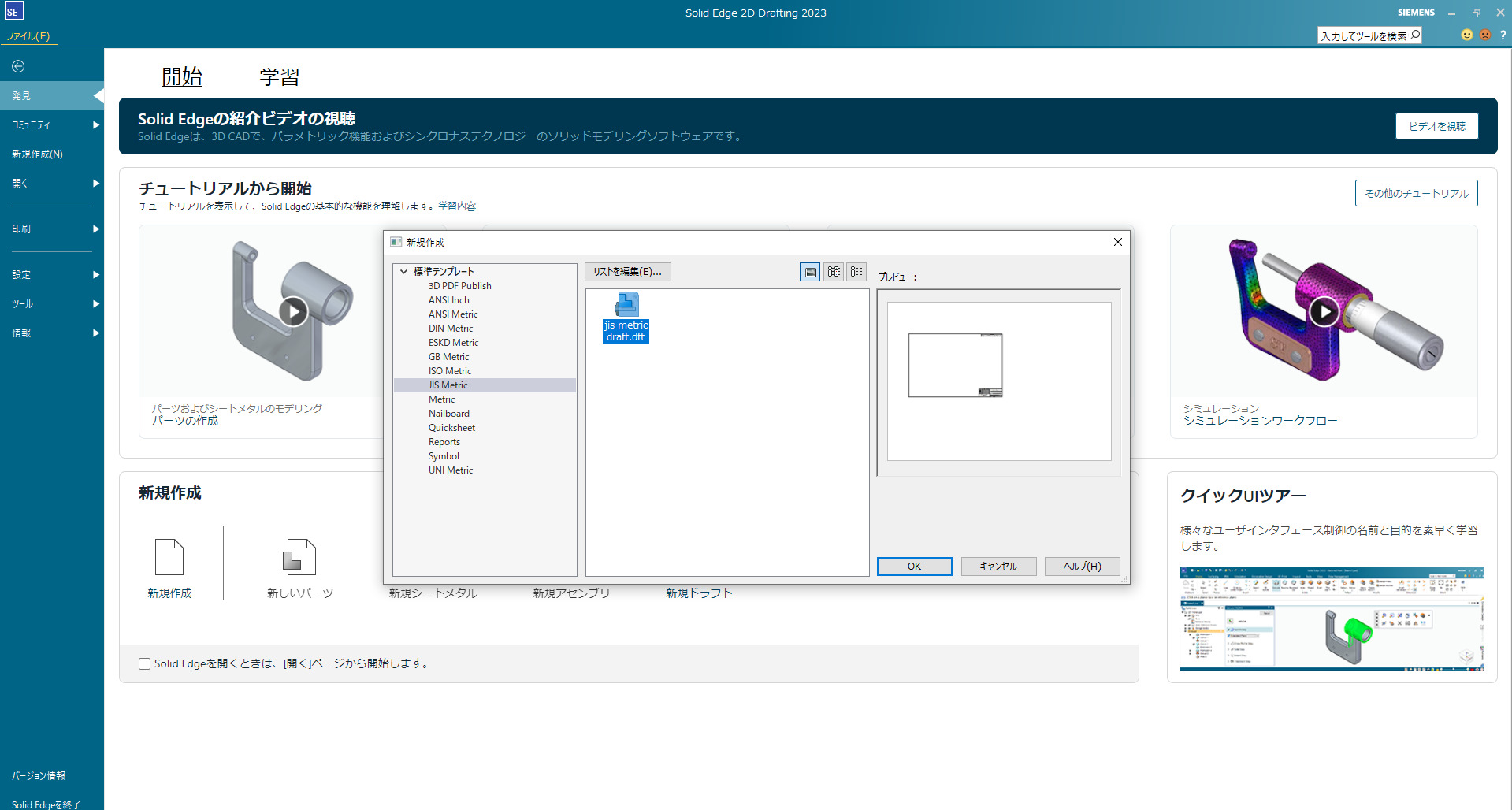Screen dimensions: 1512x810
Task: Select ANSI Metric template
Action: [x=452, y=314]
